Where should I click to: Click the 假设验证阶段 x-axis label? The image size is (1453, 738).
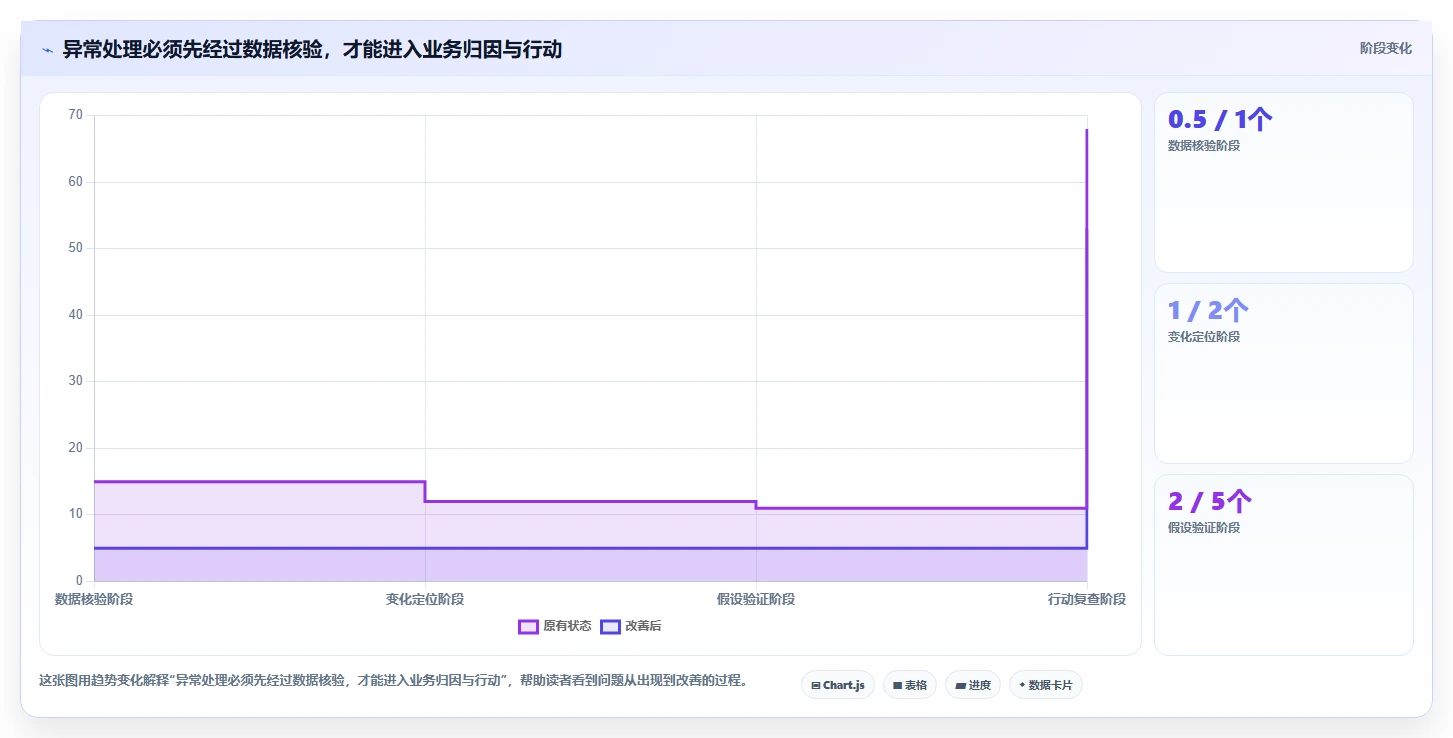click(x=756, y=599)
